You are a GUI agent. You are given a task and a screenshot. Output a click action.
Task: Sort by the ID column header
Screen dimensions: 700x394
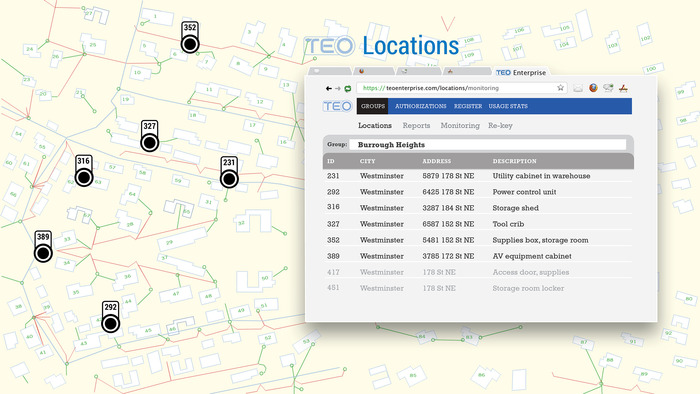pos(331,161)
